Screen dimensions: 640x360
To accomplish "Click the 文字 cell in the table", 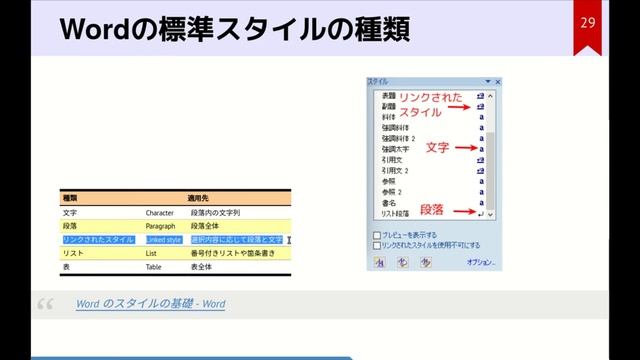I will click(70, 213).
